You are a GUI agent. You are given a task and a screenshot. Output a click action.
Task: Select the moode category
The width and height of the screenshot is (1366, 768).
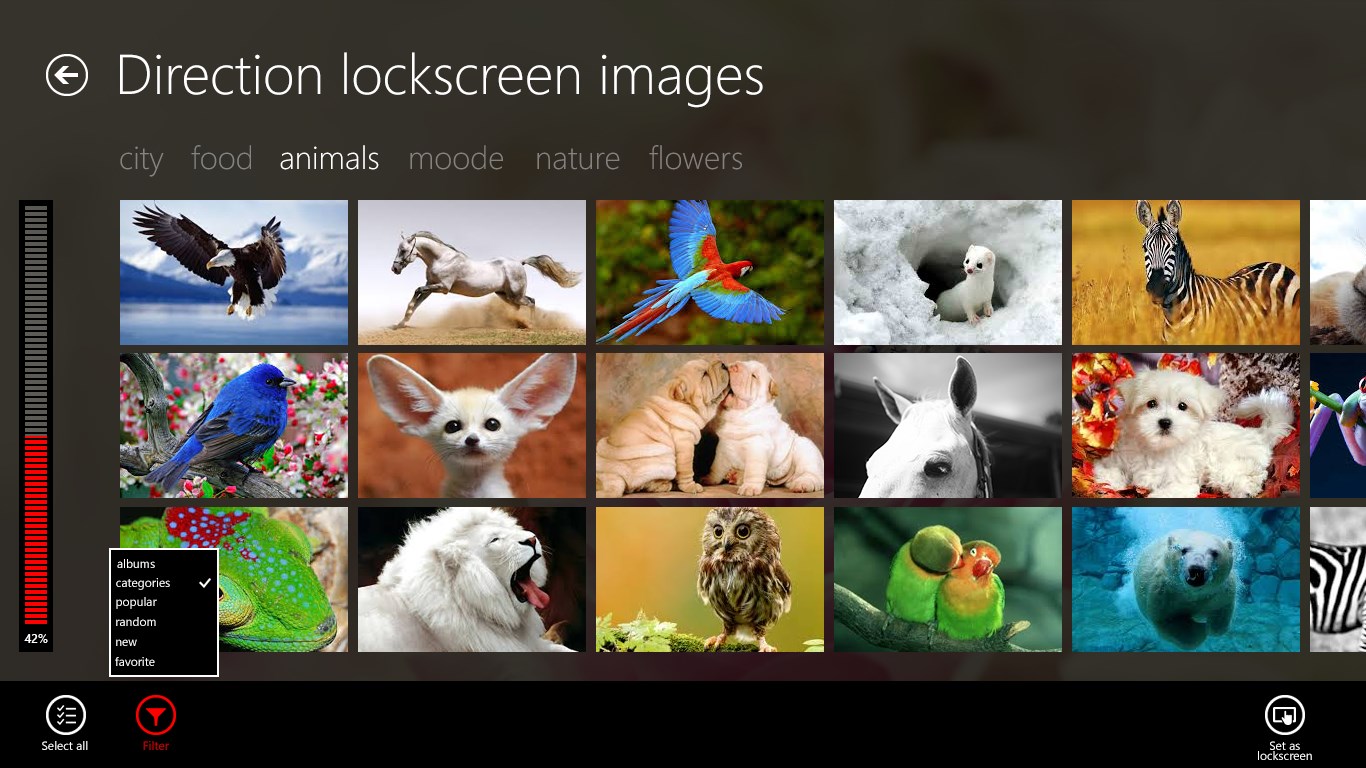tap(455, 158)
